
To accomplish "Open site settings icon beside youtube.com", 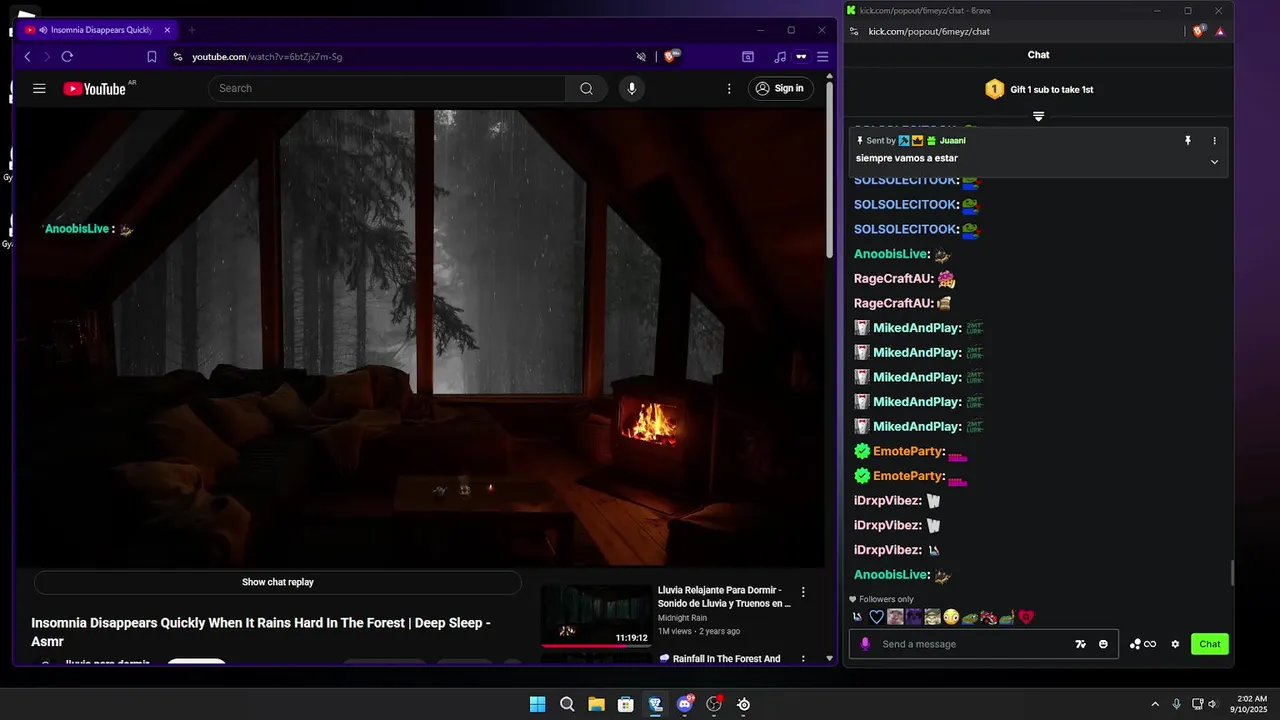I will pyautogui.click(x=178, y=57).
